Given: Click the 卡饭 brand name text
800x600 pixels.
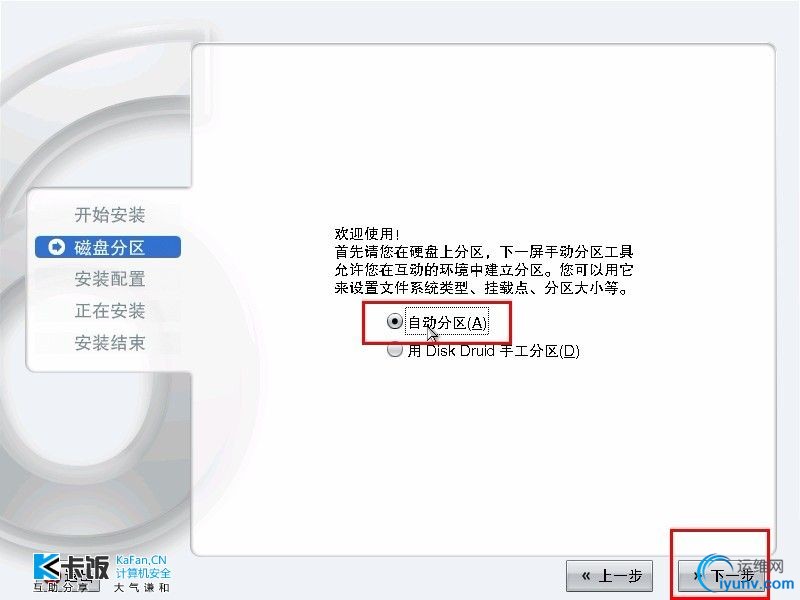Looking at the screenshot, I should [86, 567].
